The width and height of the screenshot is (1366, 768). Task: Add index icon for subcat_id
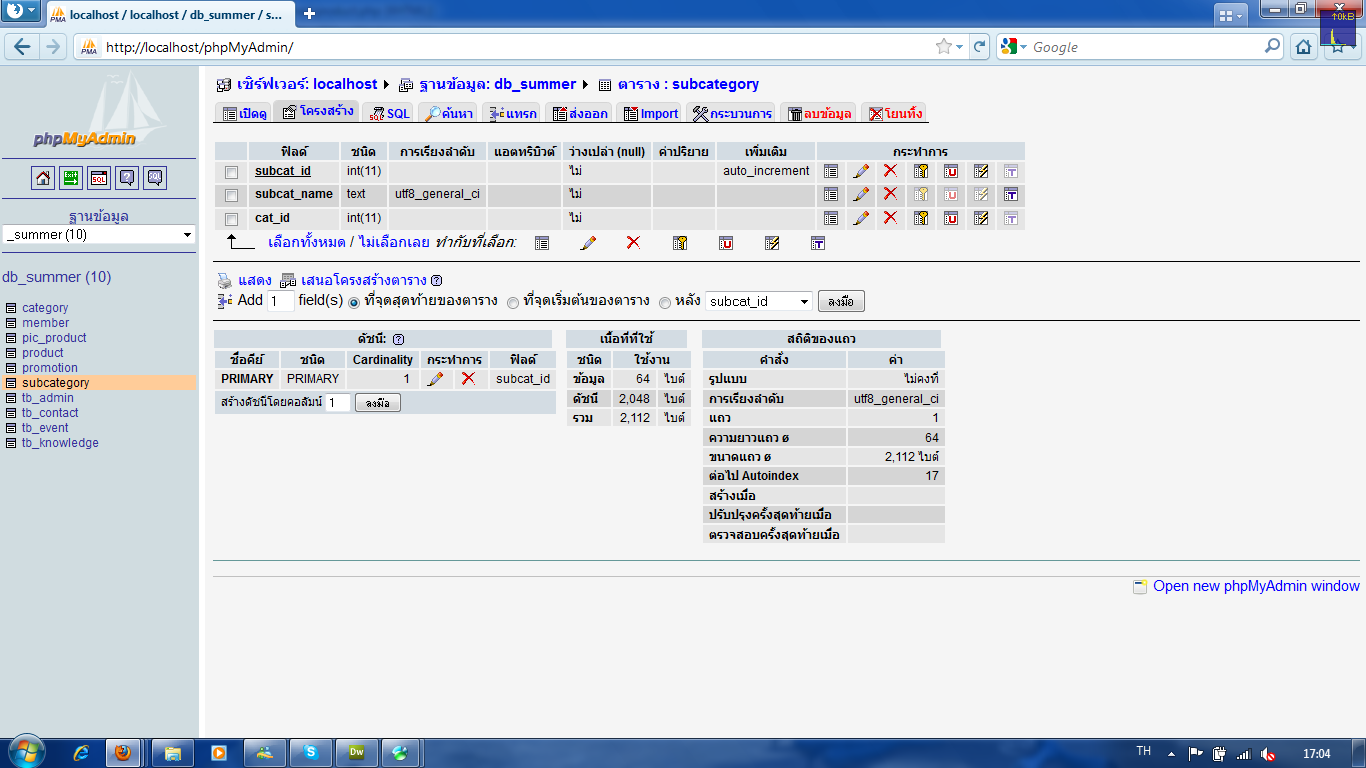point(981,171)
